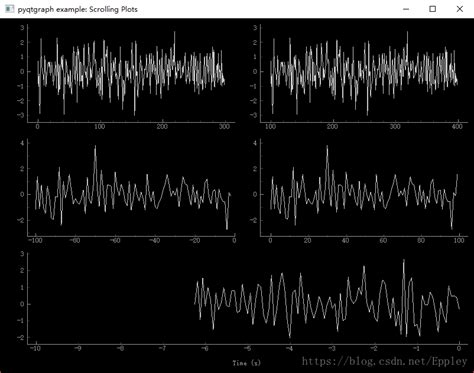Viewport: 474px width, 373px height.
Task: Click the pyqtgraph window icon in title bar
Action: [10, 9]
